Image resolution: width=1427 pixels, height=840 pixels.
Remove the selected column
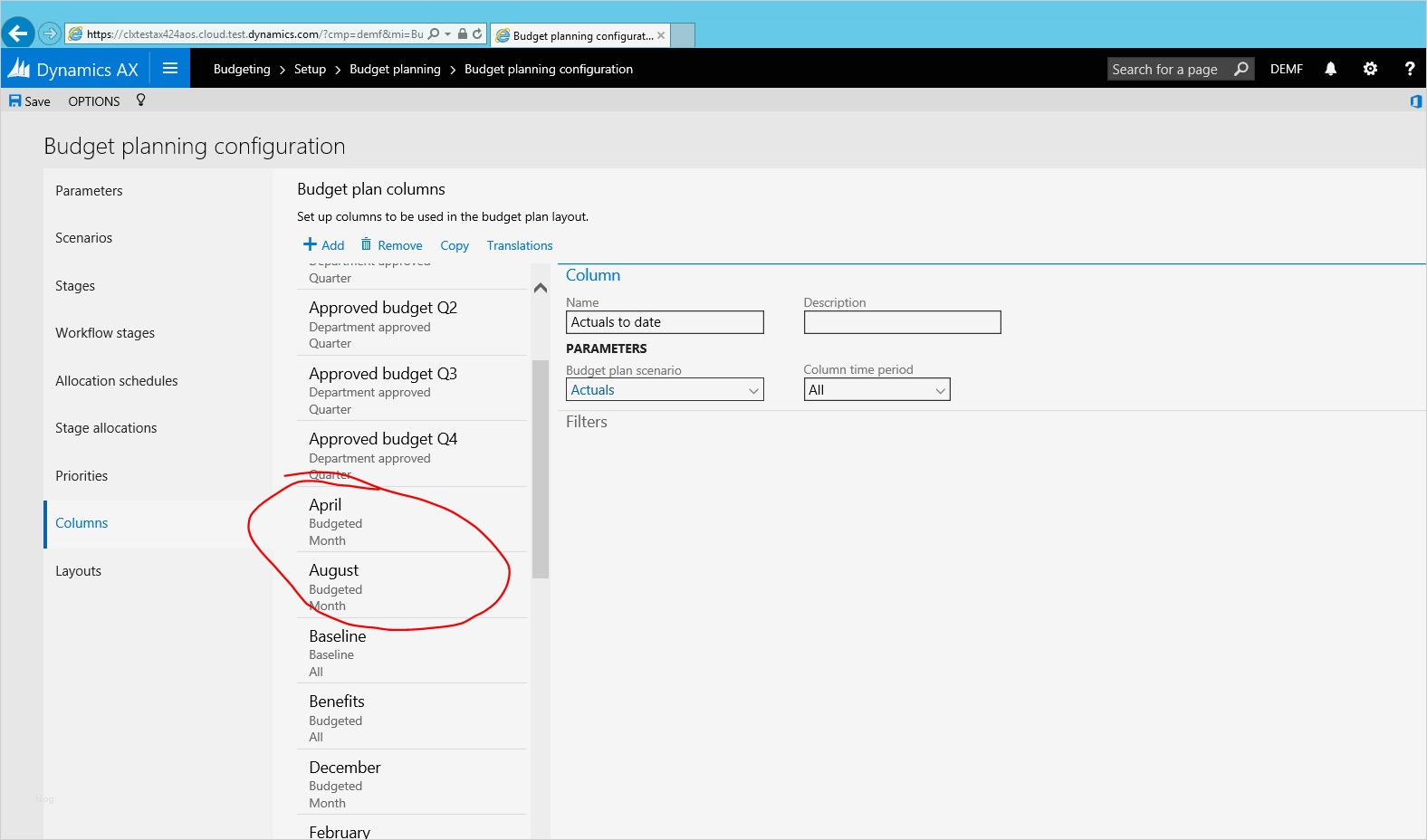pos(391,245)
